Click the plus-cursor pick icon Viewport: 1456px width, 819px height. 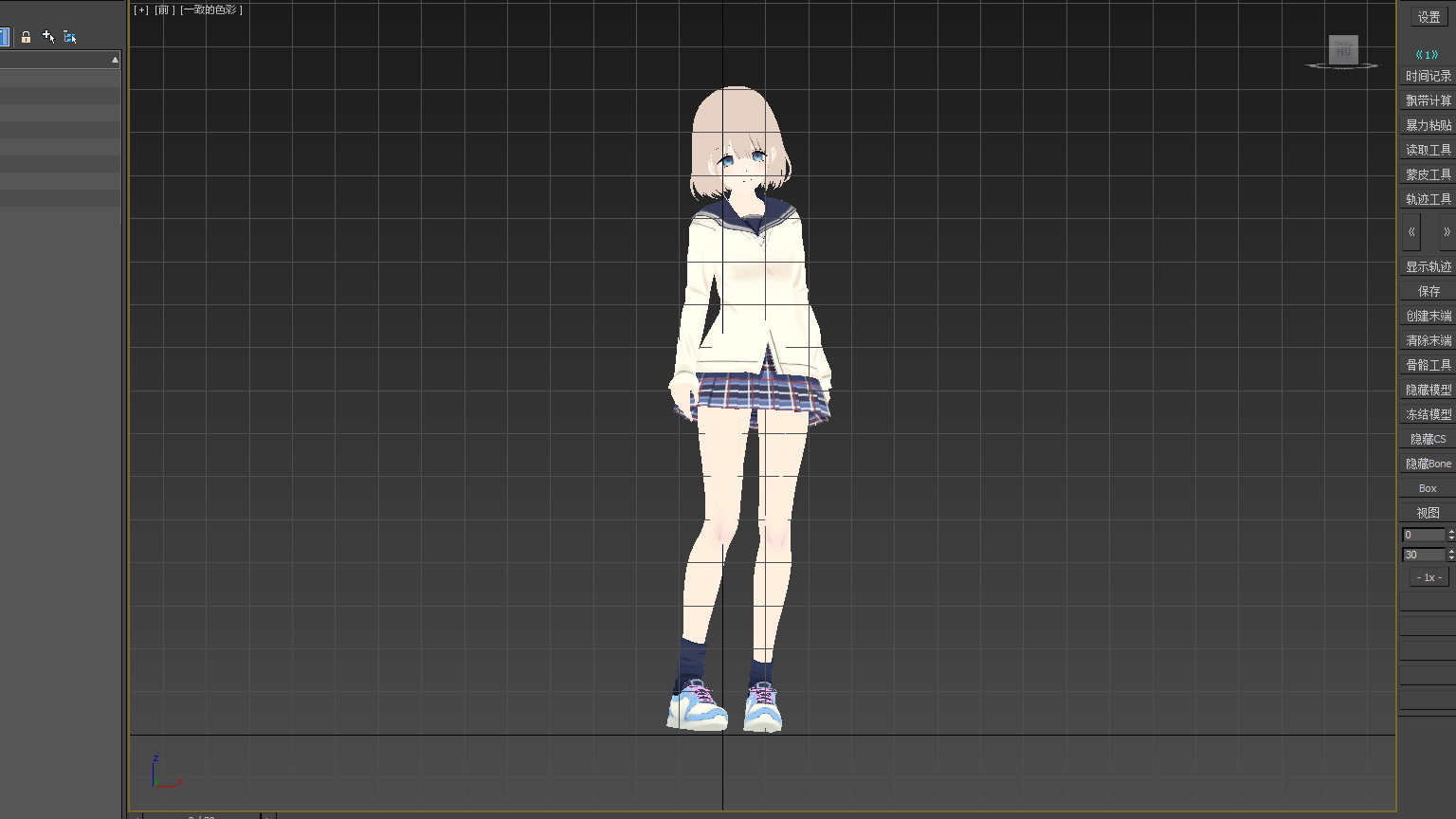pyautogui.click(x=48, y=37)
